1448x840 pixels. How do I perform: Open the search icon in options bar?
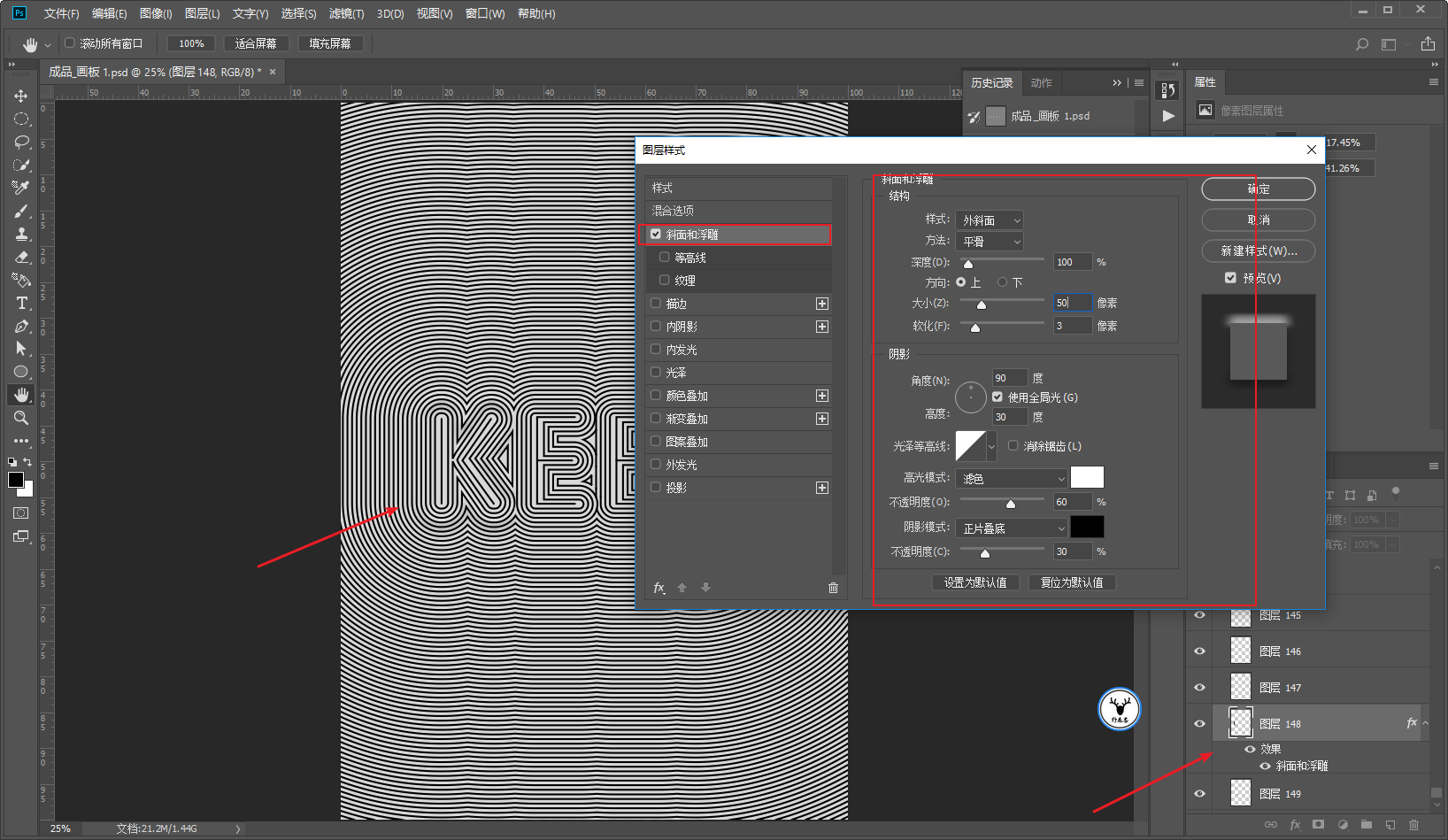click(1362, 44)
